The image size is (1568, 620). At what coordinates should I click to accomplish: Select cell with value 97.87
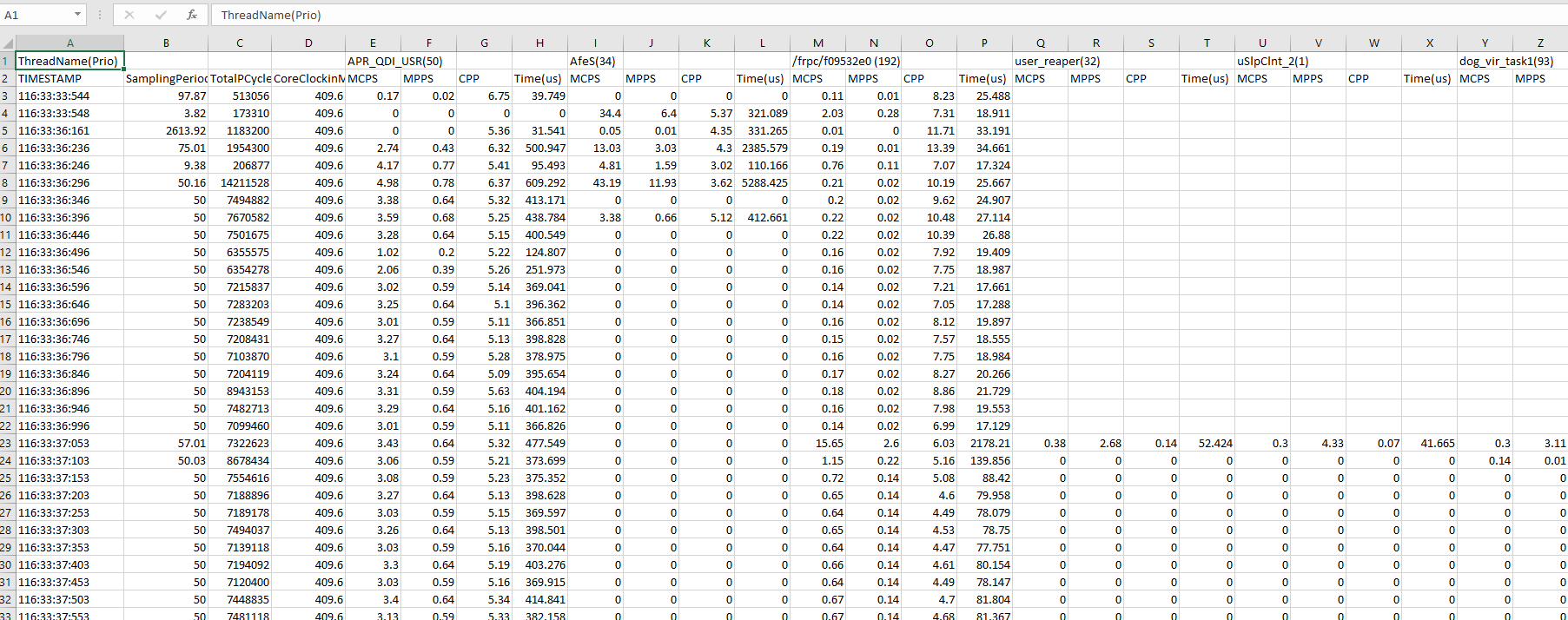[x=166, y=96]
